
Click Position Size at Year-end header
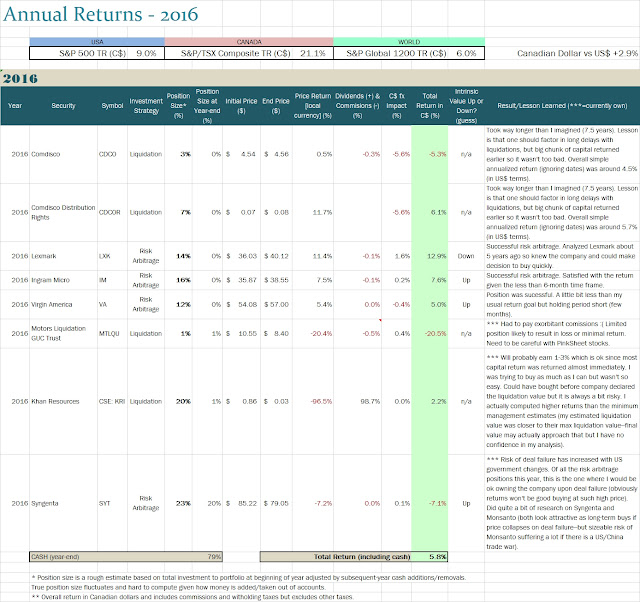(x=207, y=106)
